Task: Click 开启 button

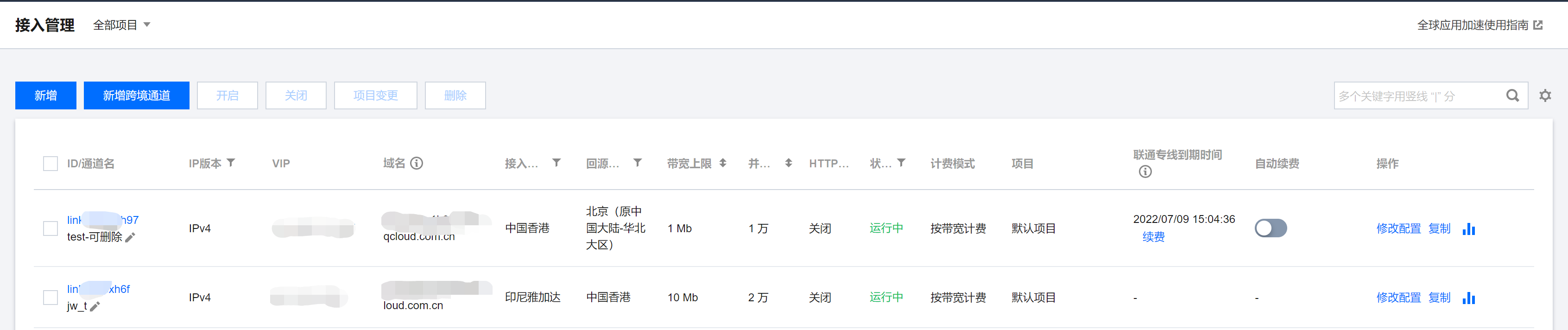Action: pyautogui.click(x=227, y=95)
